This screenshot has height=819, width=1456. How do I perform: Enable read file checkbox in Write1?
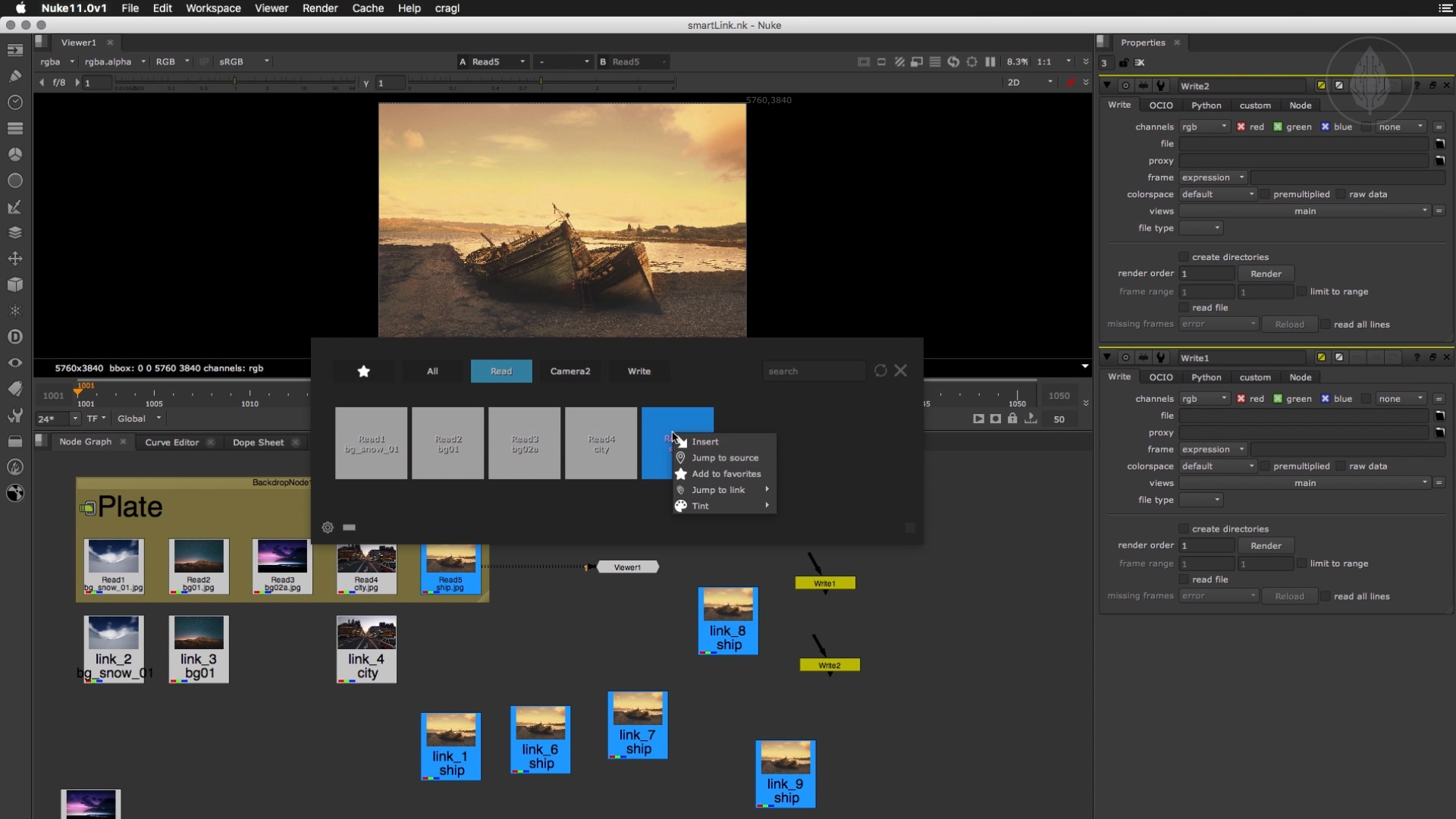[x=1183, y=579]
